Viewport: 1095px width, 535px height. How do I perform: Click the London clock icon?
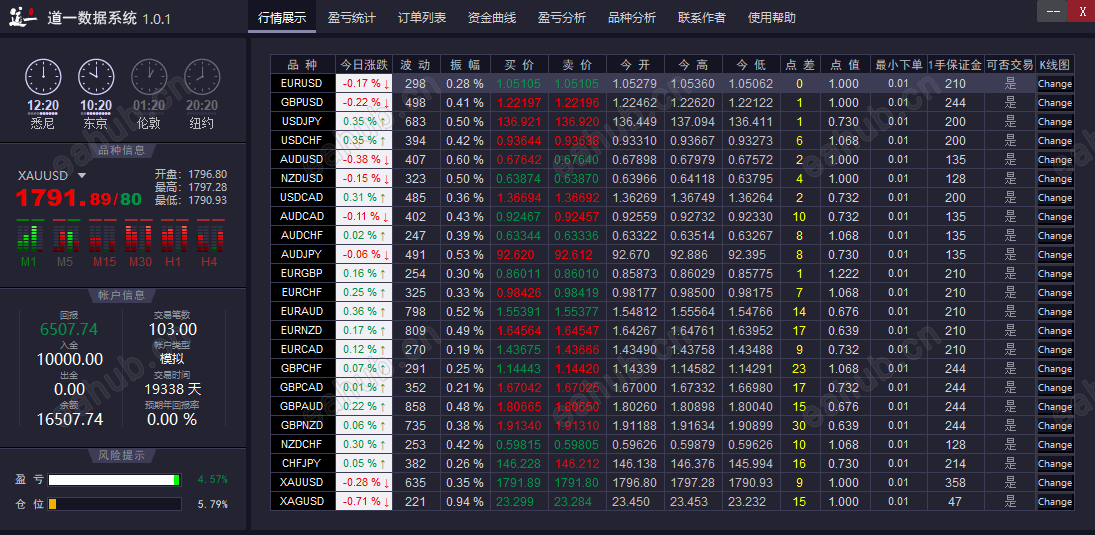[x=149, y=77]
